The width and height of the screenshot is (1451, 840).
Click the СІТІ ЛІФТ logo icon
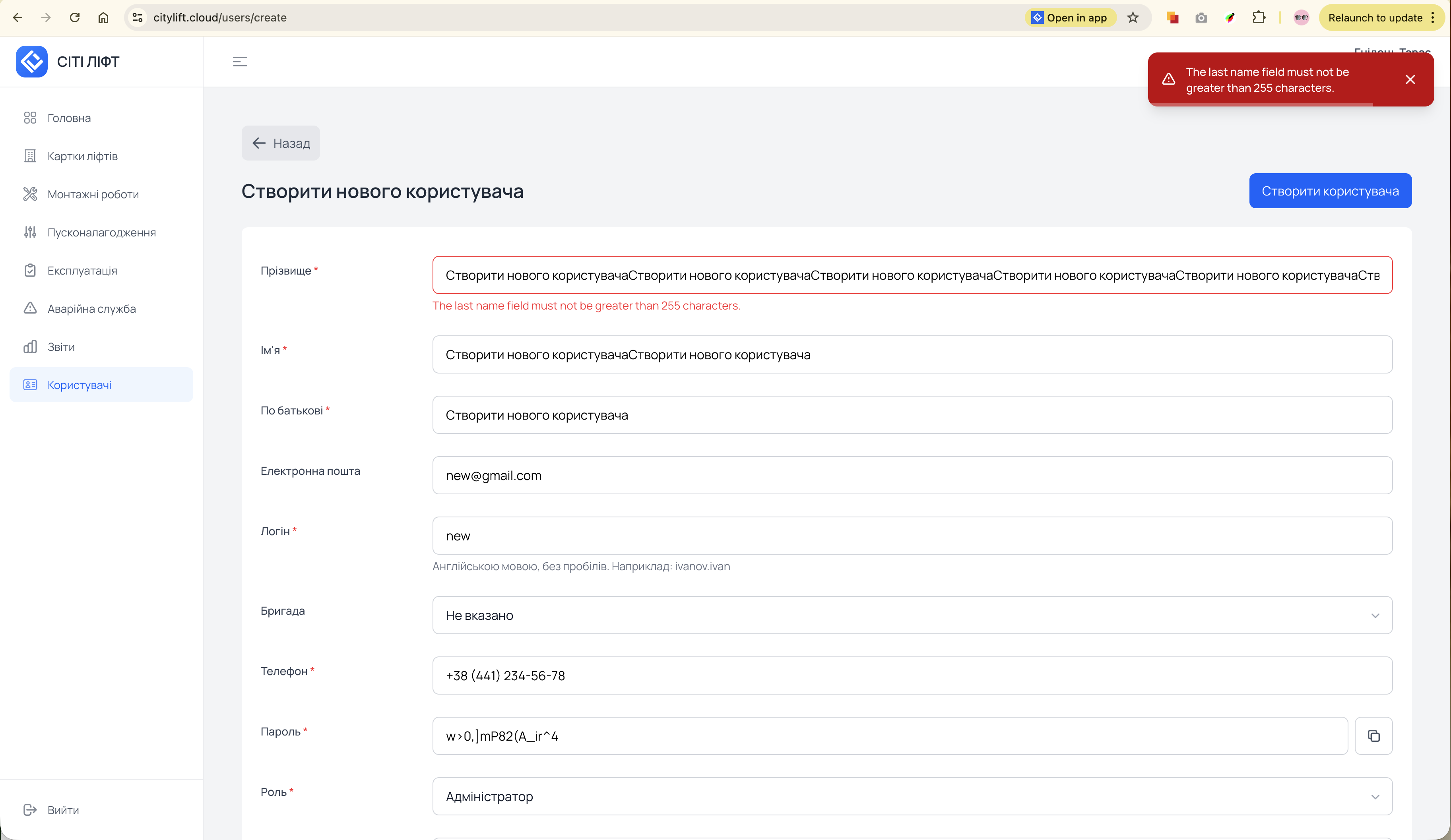click(x=32, y=62)
